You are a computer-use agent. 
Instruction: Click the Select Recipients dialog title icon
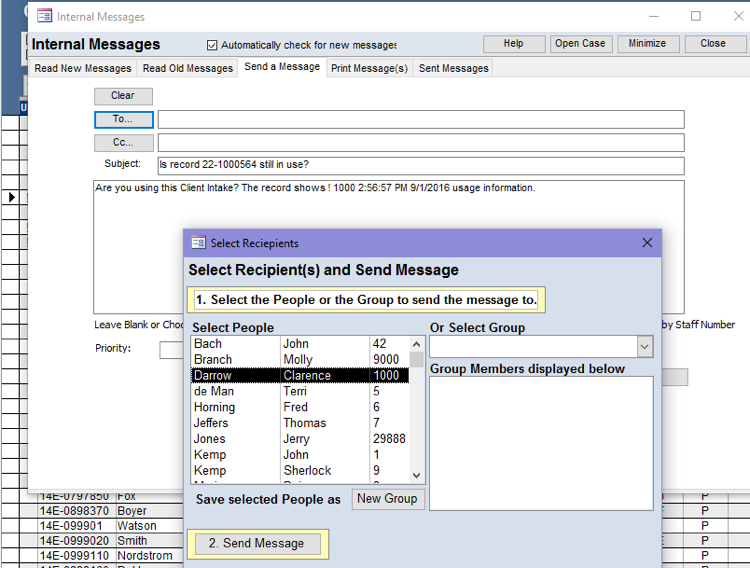click(198, 243)
